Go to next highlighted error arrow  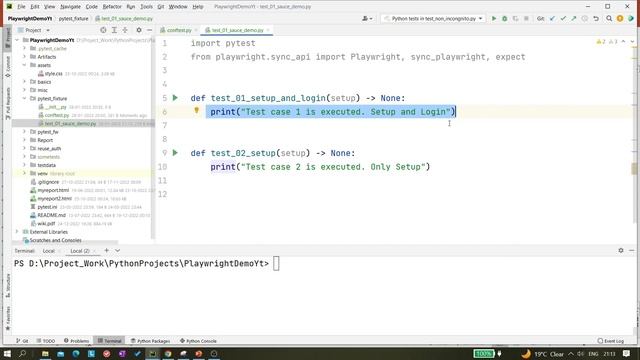(x=632, y=42)
